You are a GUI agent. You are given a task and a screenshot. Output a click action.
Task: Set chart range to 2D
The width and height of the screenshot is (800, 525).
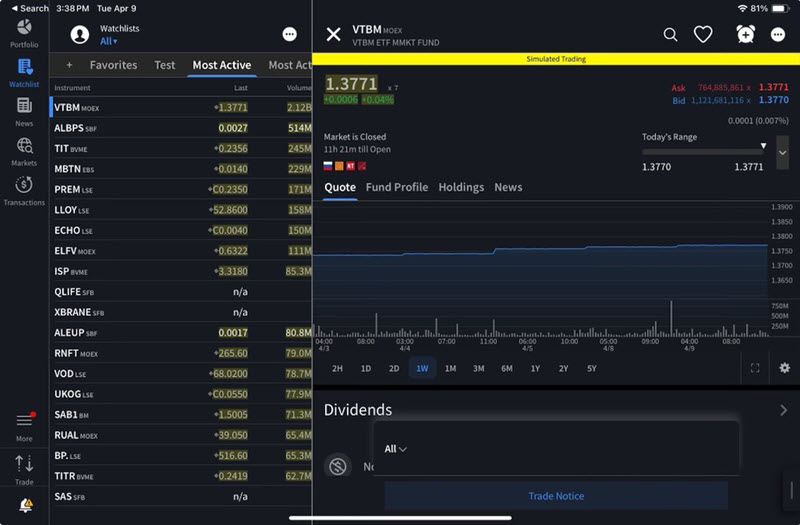tap(394, 368)
